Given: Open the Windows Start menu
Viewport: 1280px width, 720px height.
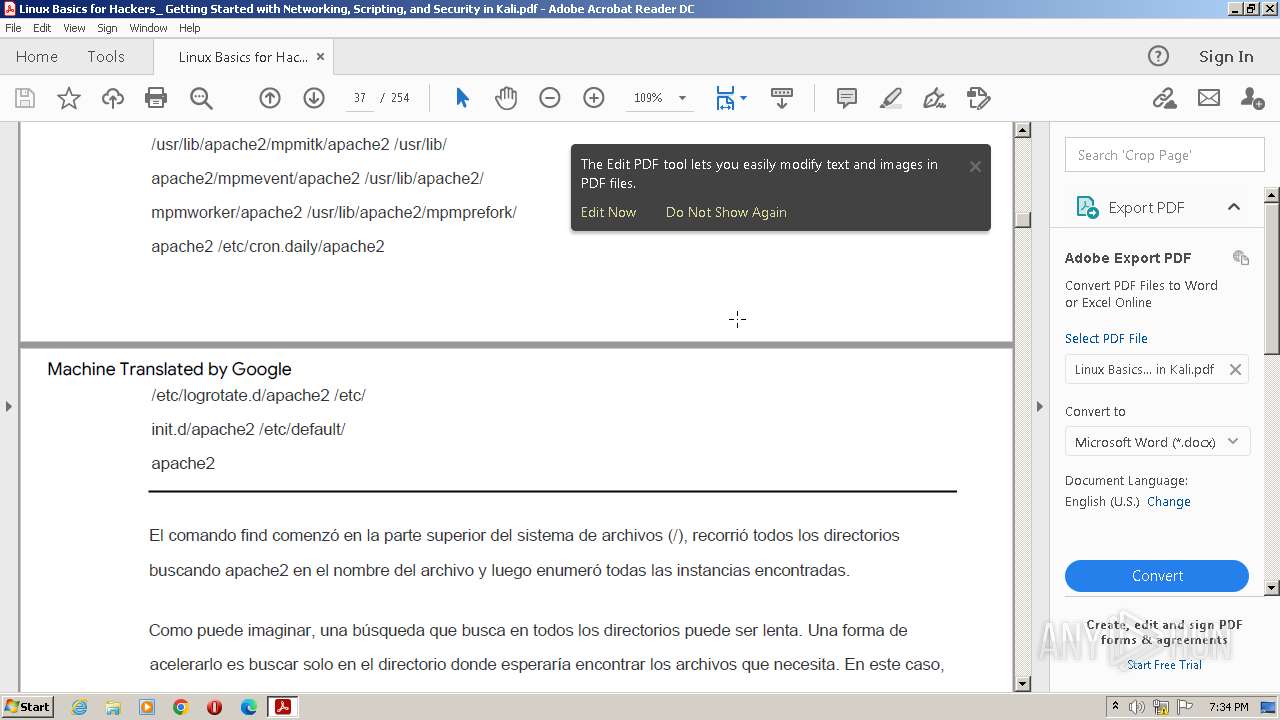Looking at the screenshot, I should point(27,707).
